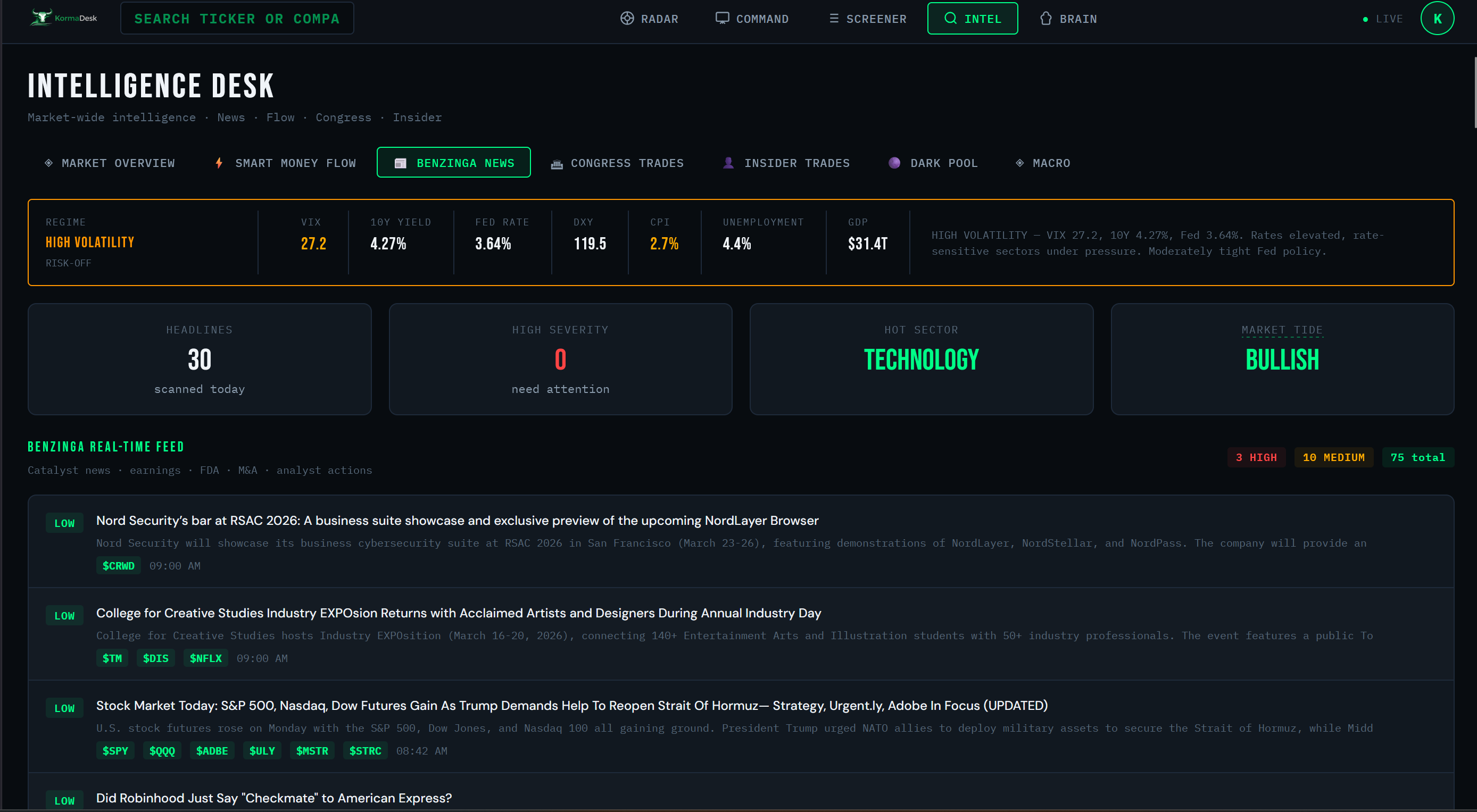
Task: Click the $SPY ticker chip
Action: pyautogui.click(x=115, y=750)
